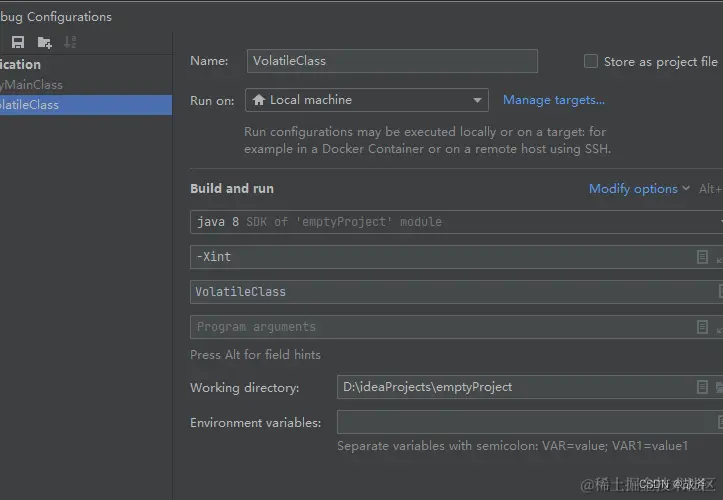Click the sort alphabetically icon
The height and width of the screenshot is (500, 723).
click(x=70, y=42)
